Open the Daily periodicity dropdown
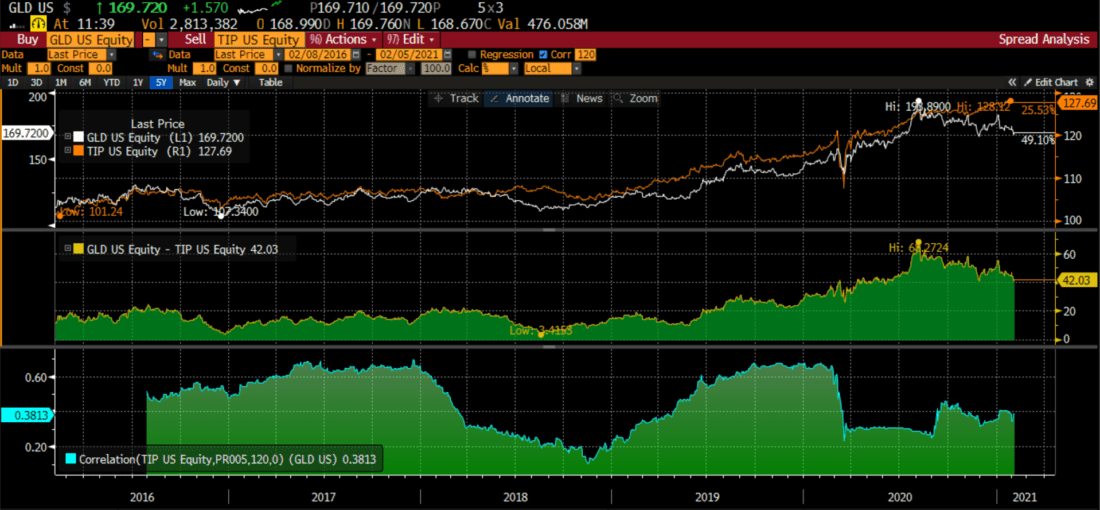 [x=223, y=82]
